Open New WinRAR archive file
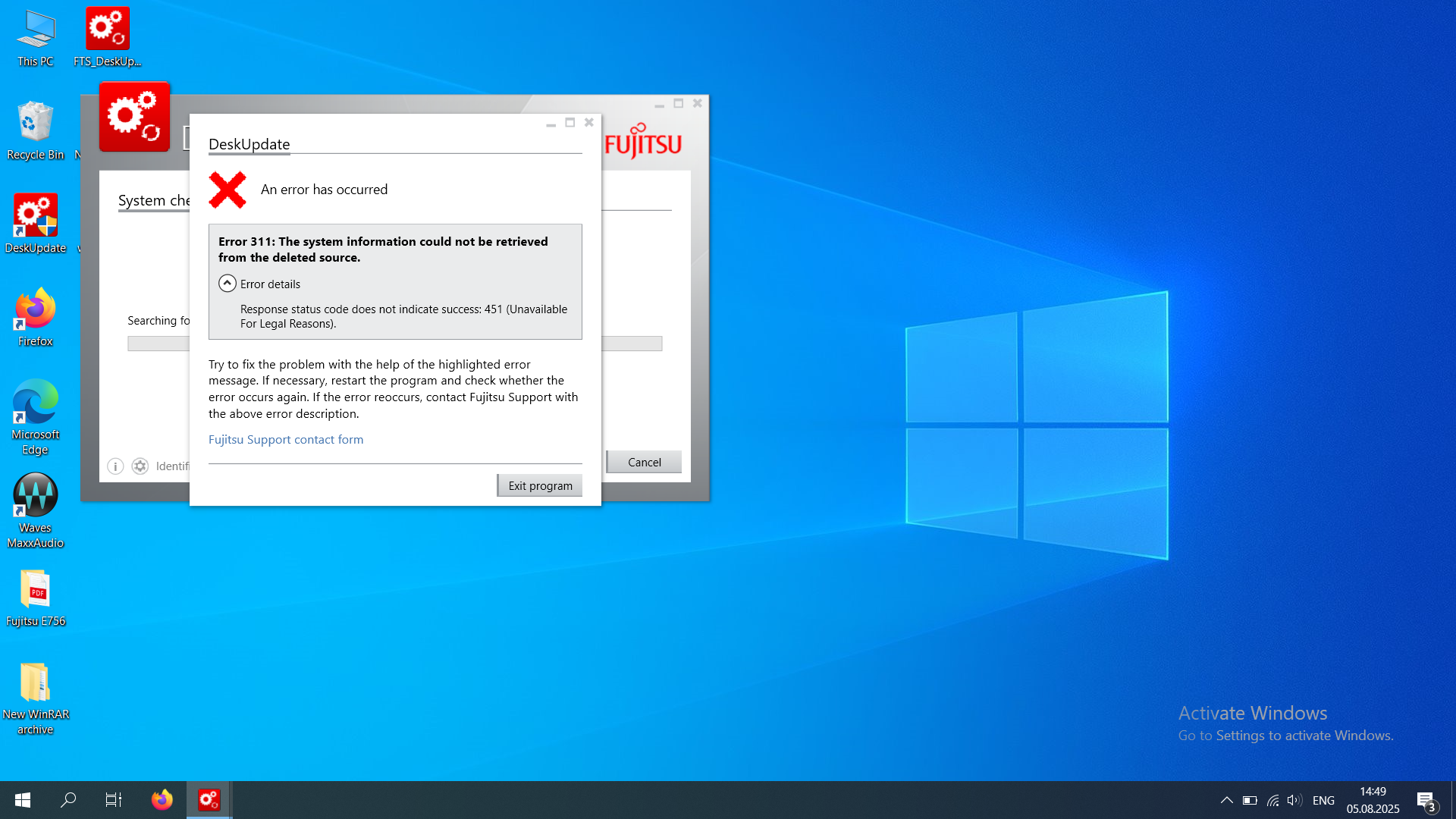Screen dimensions: 1456x819 click(36, 698)
